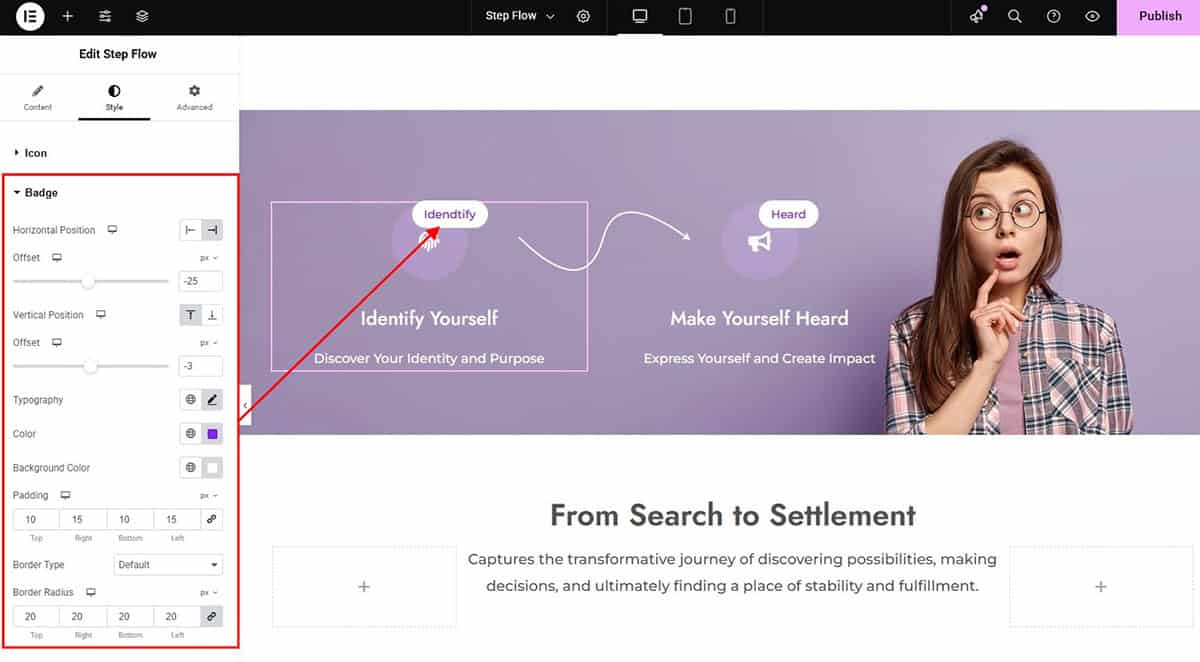The width and height of the screenshot is (1200, 662).
Task: Open site settings sliders icon
Action: [x=105, y=16]
